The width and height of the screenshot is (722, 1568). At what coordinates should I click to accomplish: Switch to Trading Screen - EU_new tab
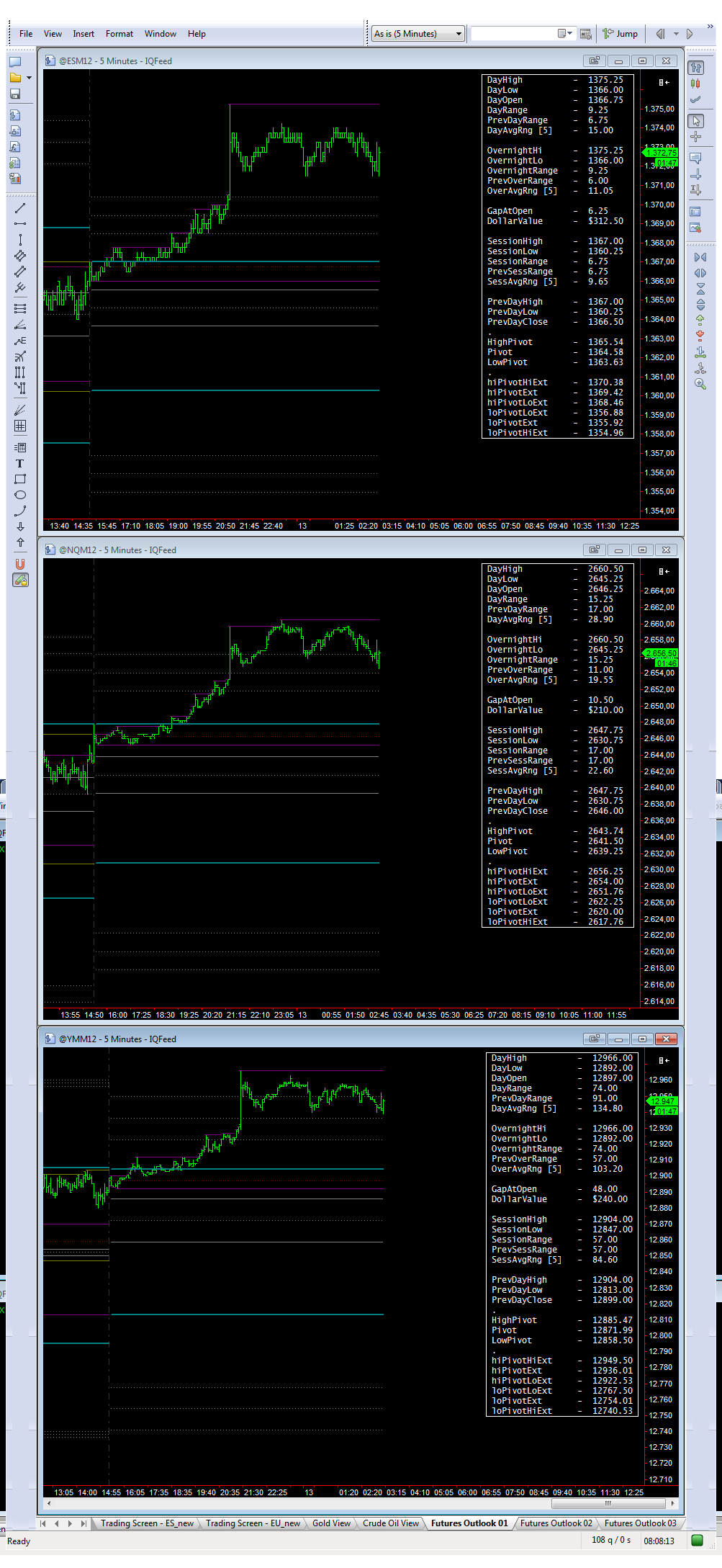tap(253, 1523)
